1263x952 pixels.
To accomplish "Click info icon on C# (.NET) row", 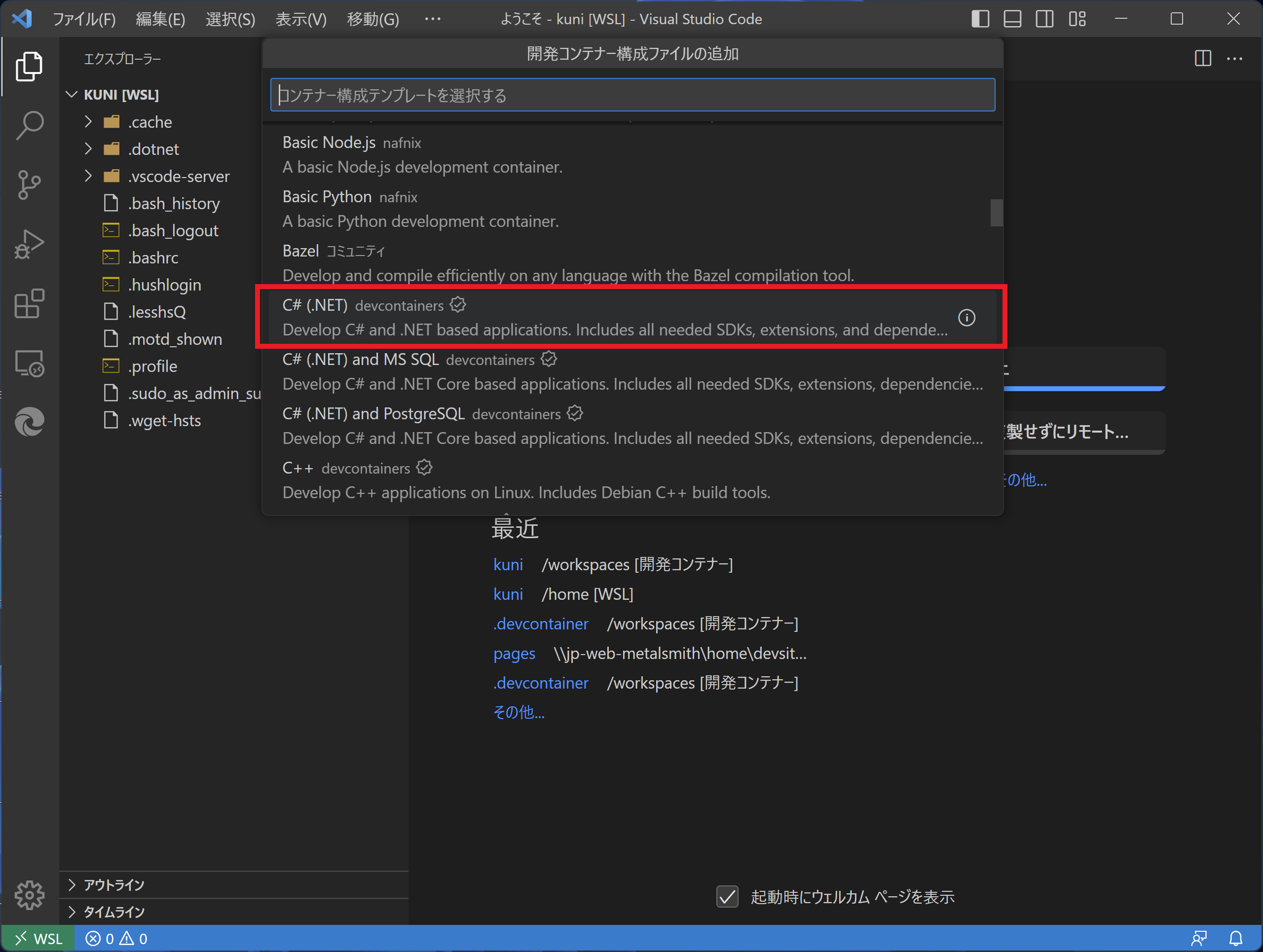I will [966, 317].
